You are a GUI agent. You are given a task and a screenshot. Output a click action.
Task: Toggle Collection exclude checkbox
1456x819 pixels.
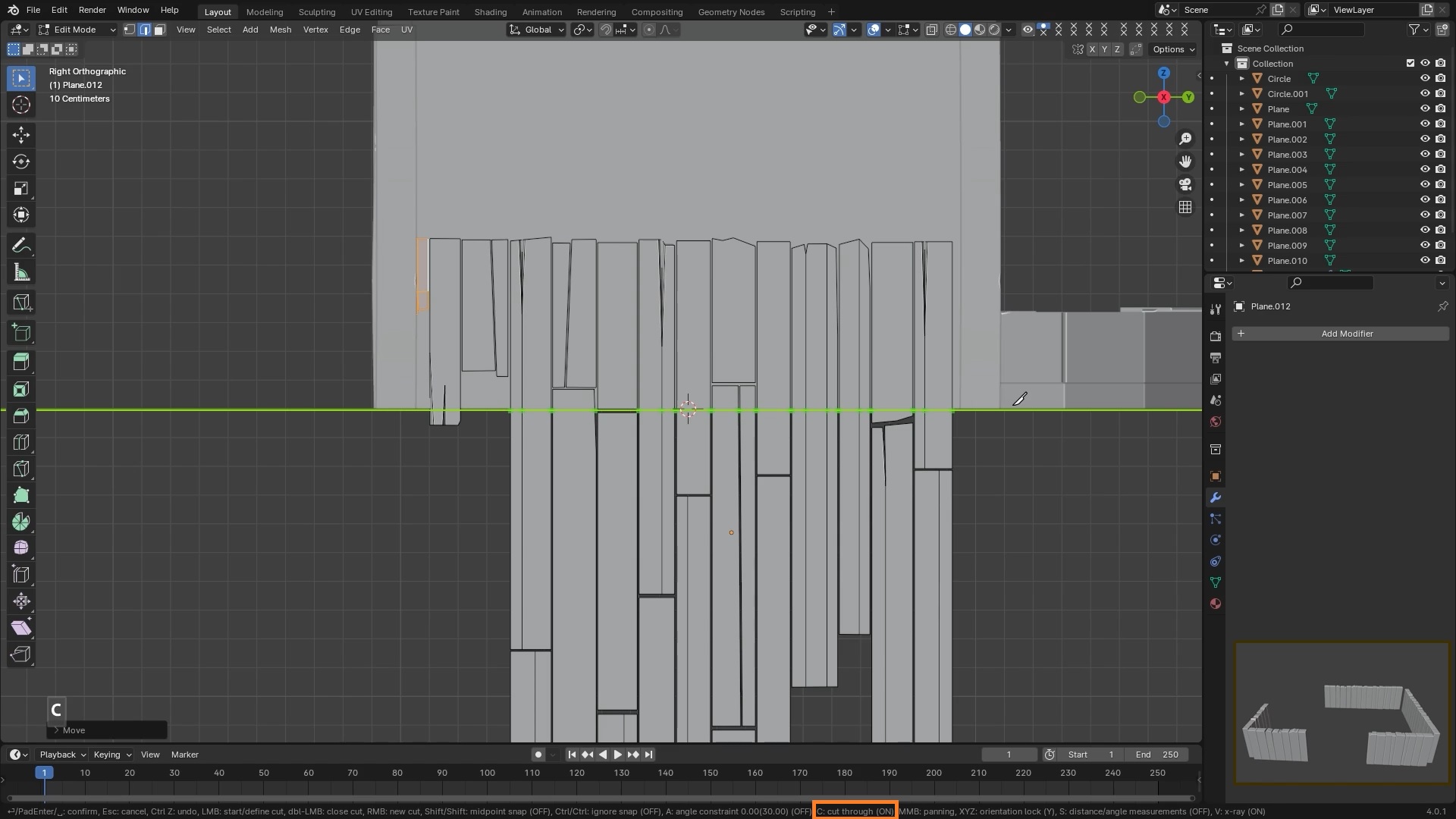click(x=1410, y=63)
